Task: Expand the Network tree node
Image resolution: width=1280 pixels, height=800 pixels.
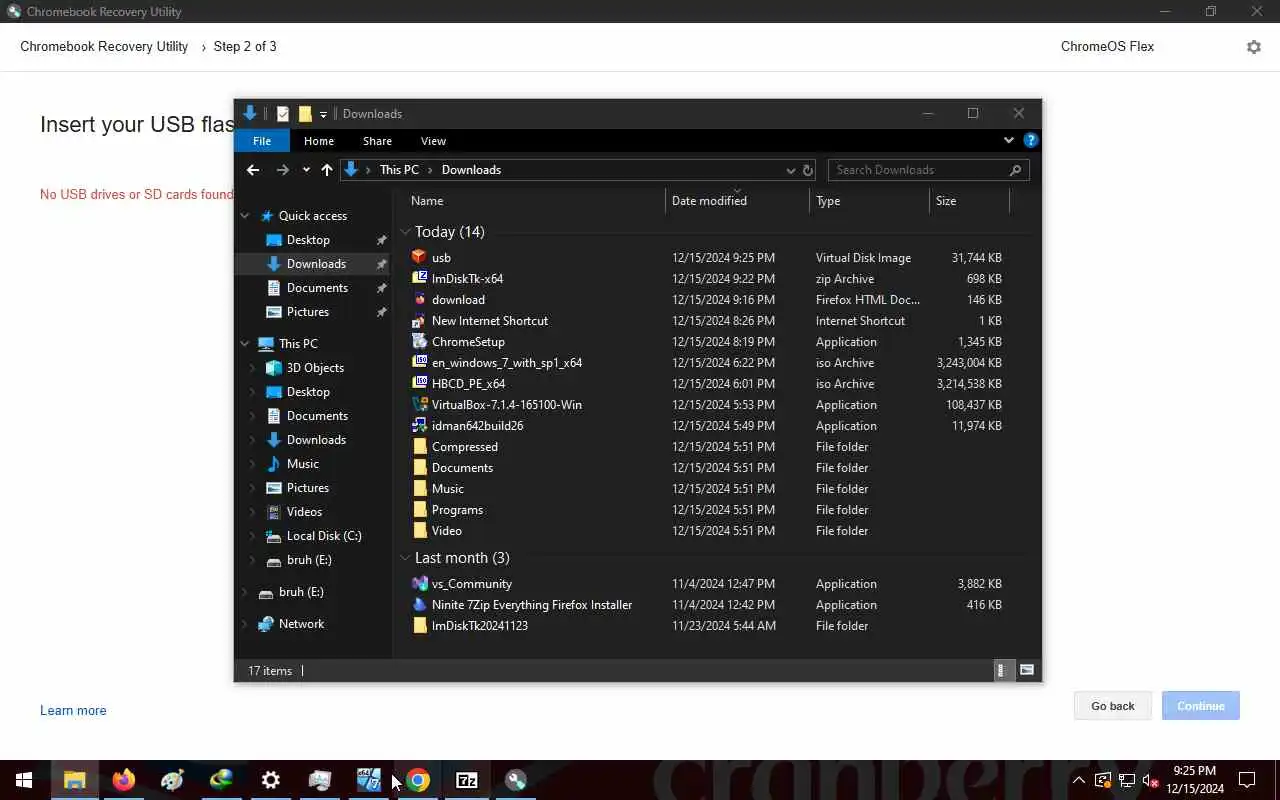Action: tap(245, 624)
